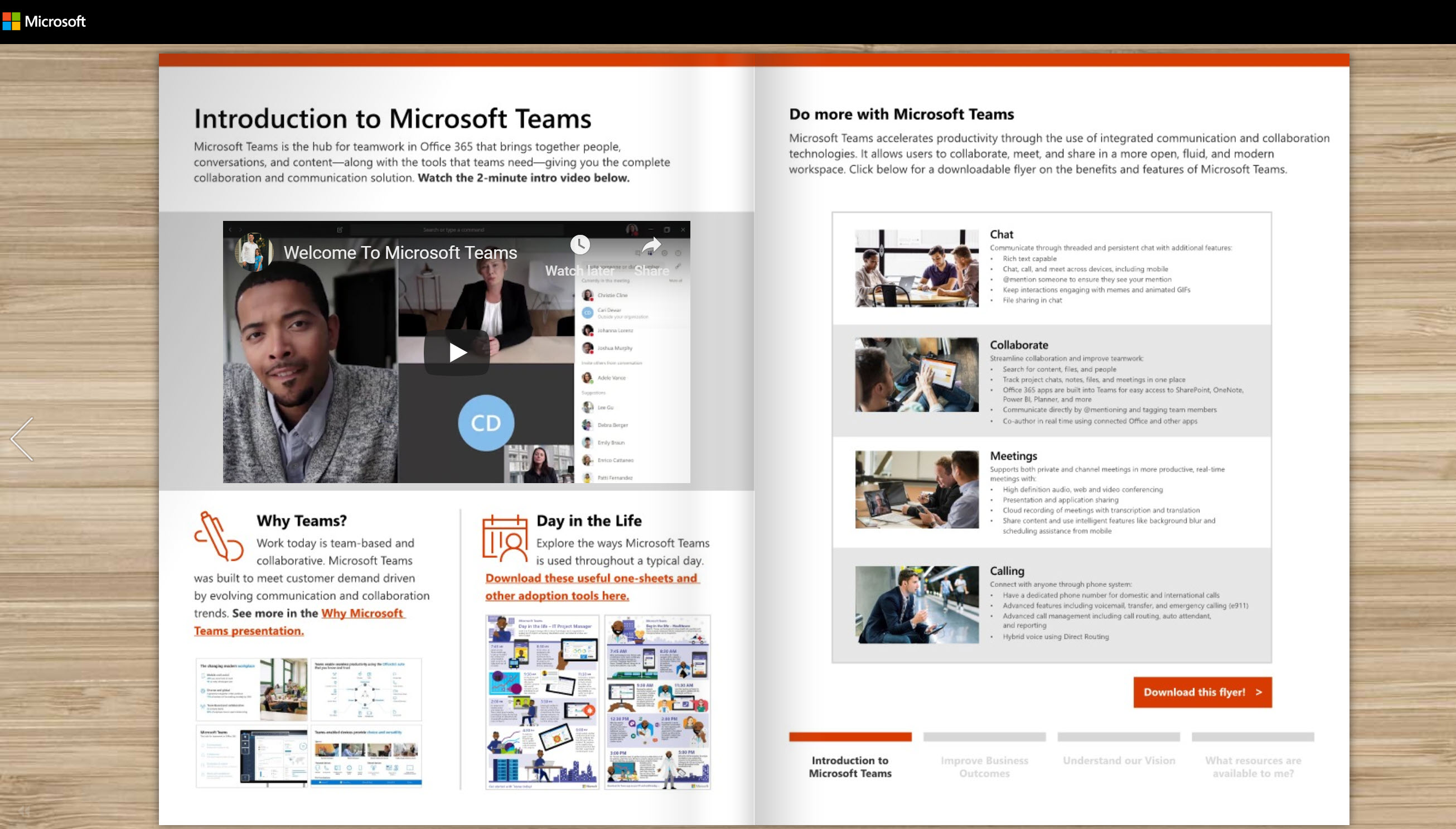Click the Microsoft logo in header
1456x829 pixels.
pyautogui.click(x=45, y=22)
